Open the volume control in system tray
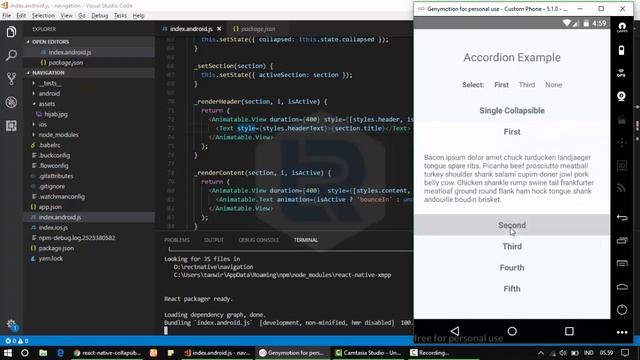Viewport: 640px width, 360px height. pyautogui.click(x=563, y=353)
